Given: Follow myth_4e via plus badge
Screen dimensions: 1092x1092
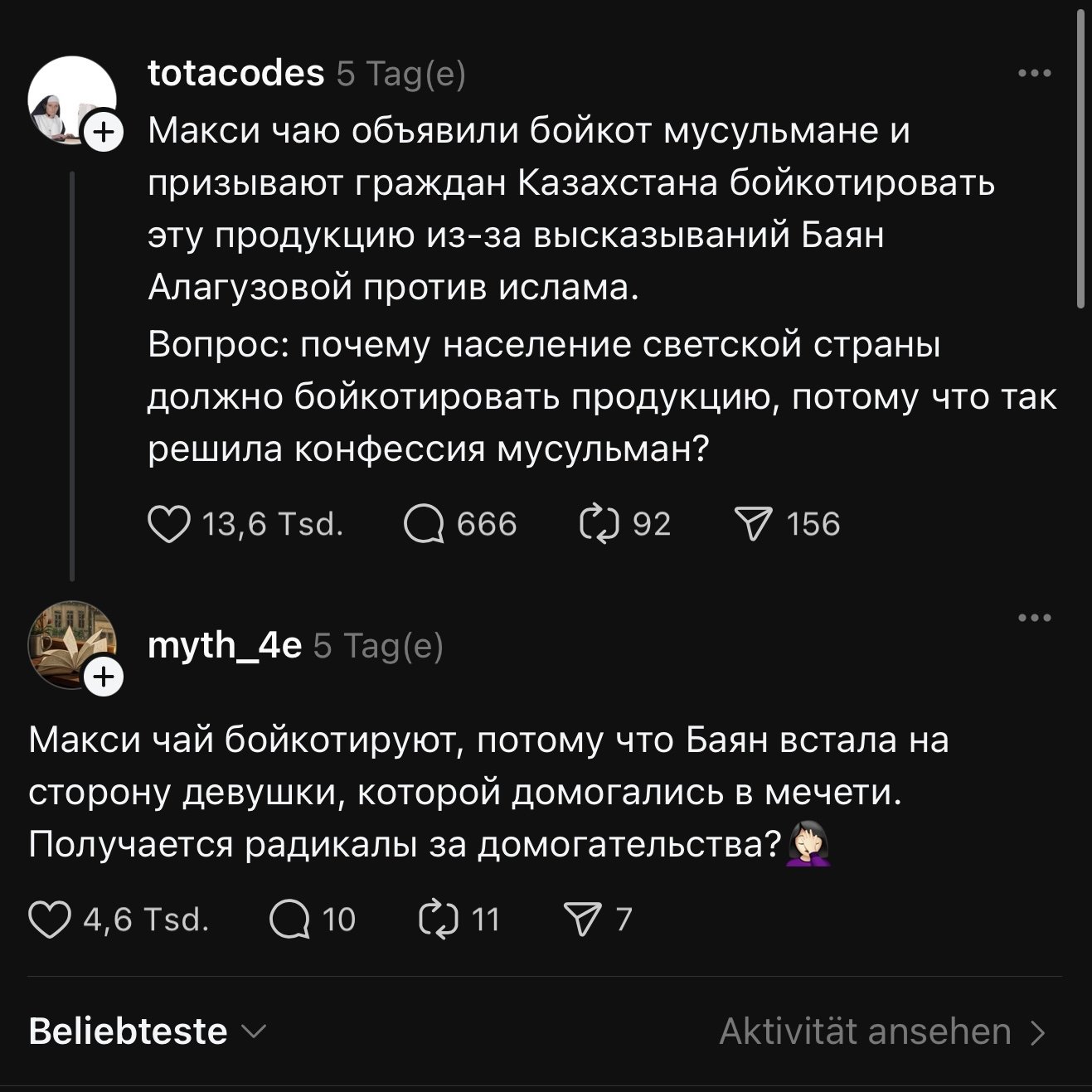Looking at the screenshot, I should 103,677.
